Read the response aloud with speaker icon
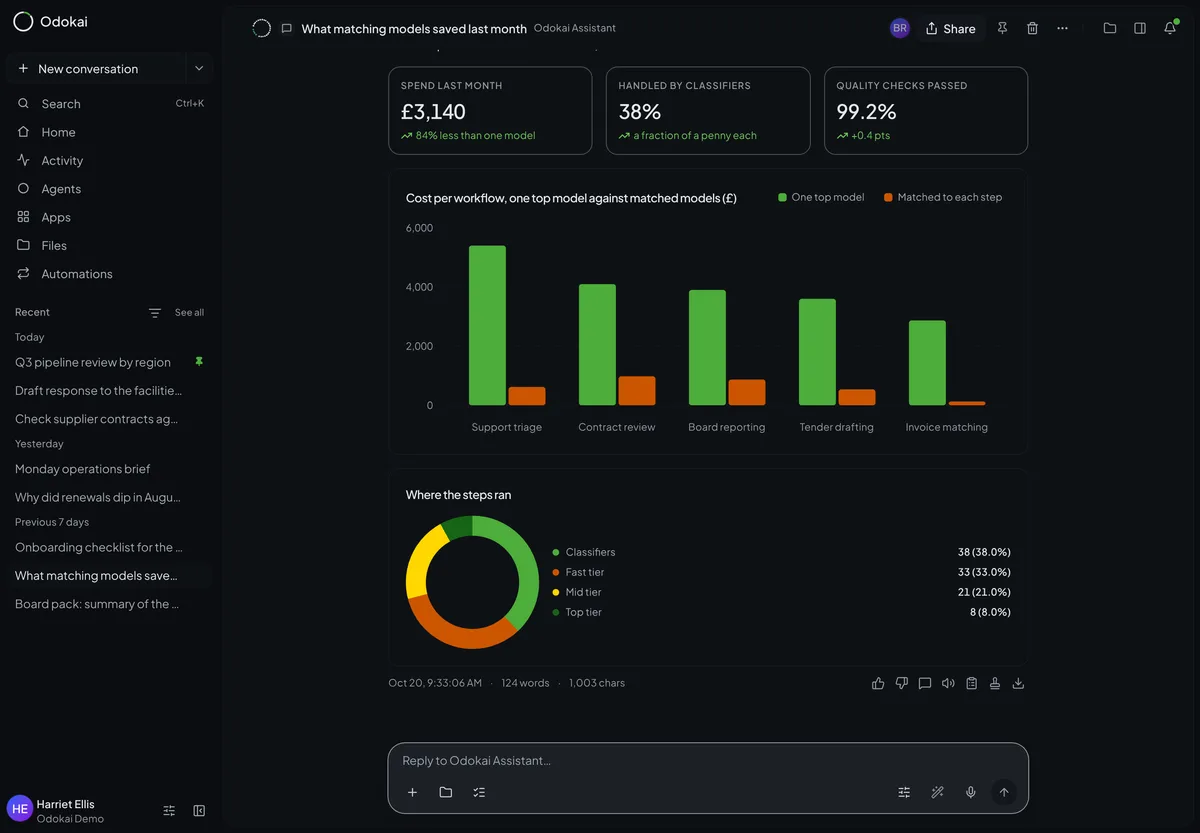 (x=948, y=683)
